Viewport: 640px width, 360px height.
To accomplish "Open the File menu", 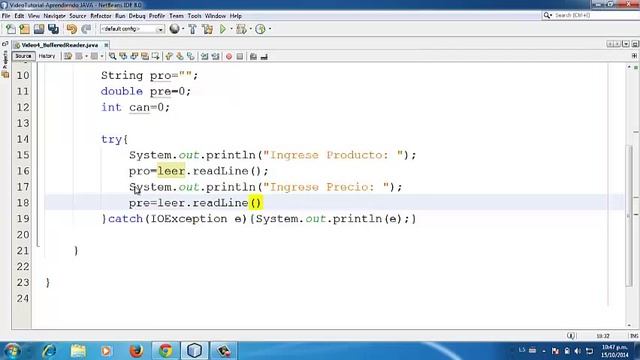I will coord(6,16).
